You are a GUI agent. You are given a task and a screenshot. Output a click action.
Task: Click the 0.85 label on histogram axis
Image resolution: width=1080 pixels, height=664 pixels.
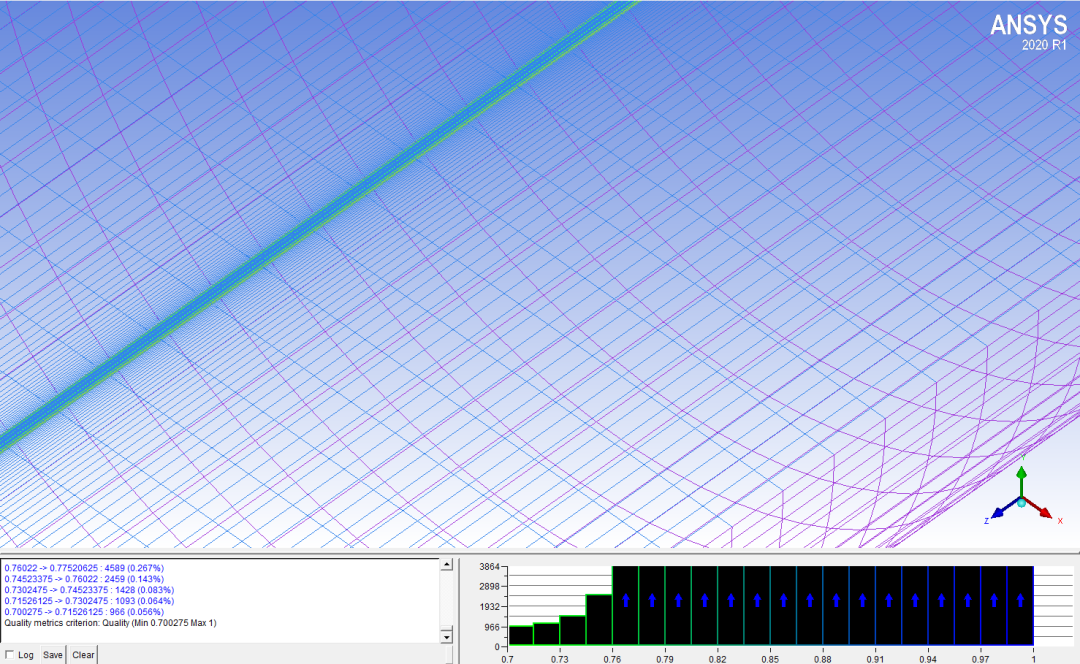[x=770, y=659]
